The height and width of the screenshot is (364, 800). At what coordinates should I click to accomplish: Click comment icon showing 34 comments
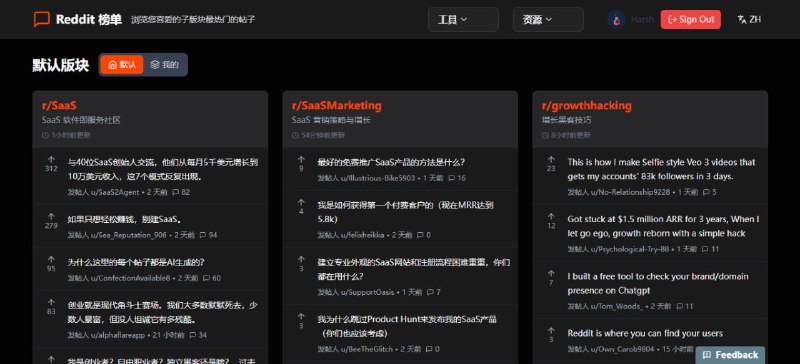(x=192, y=335)
